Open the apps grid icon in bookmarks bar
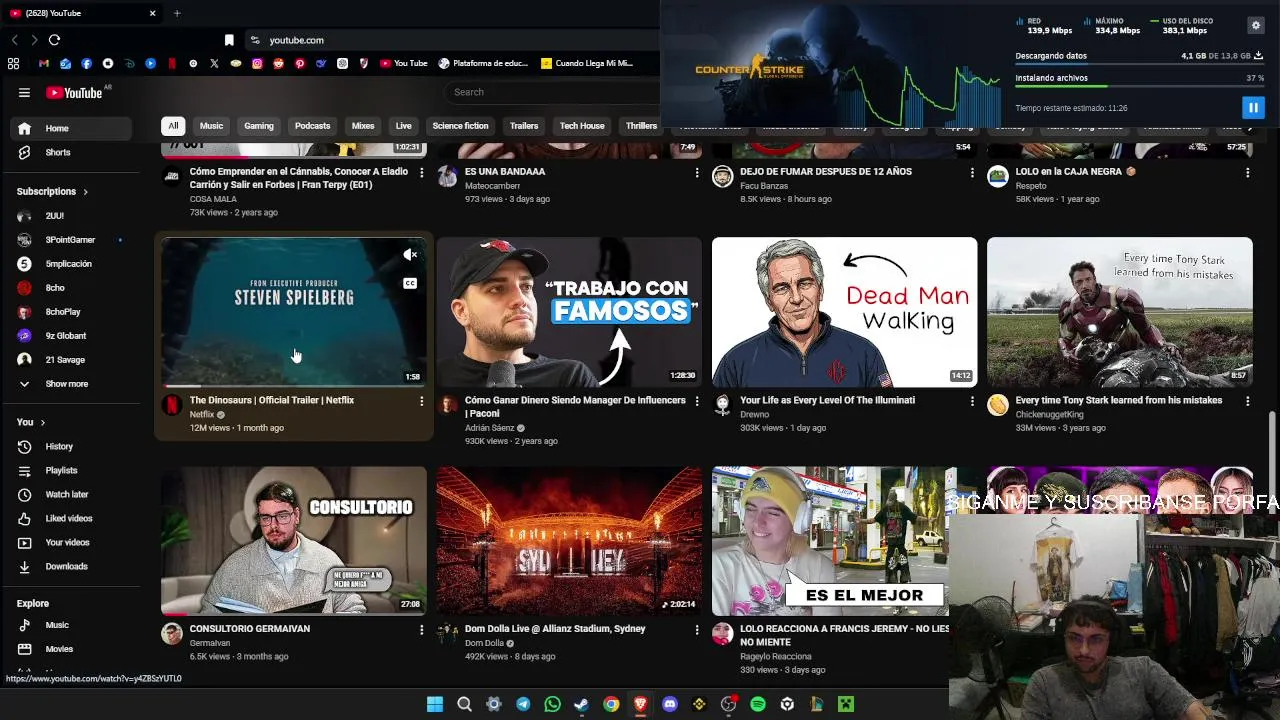Screen dimensions: 1280x720 [x=13, y=63]
